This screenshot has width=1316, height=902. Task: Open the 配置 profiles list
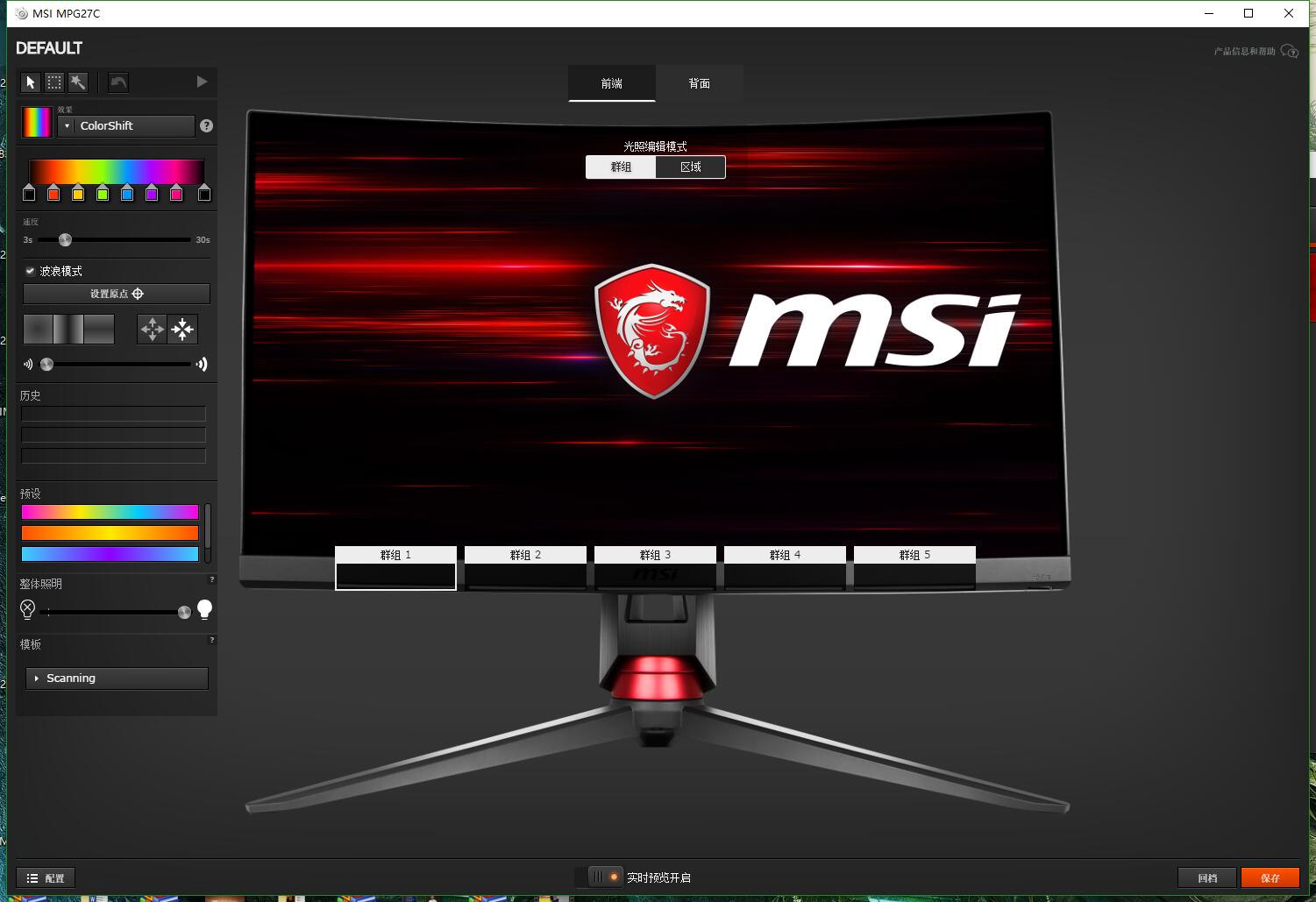tap(46, 877)
